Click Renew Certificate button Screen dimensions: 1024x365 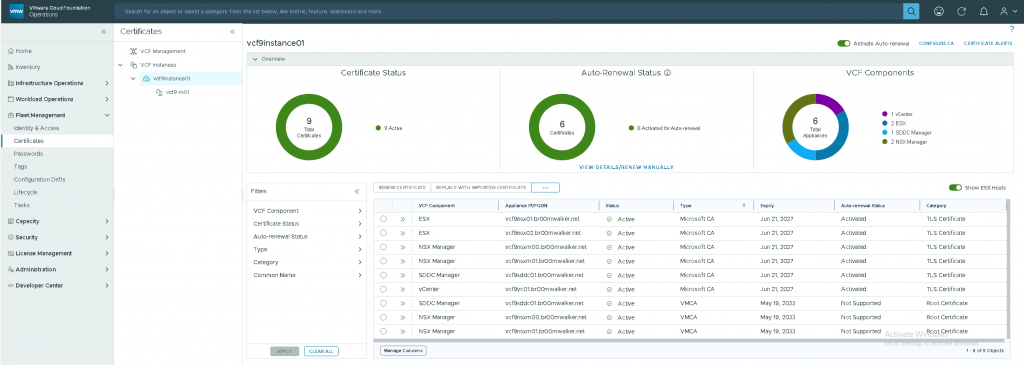coord(402,187)
